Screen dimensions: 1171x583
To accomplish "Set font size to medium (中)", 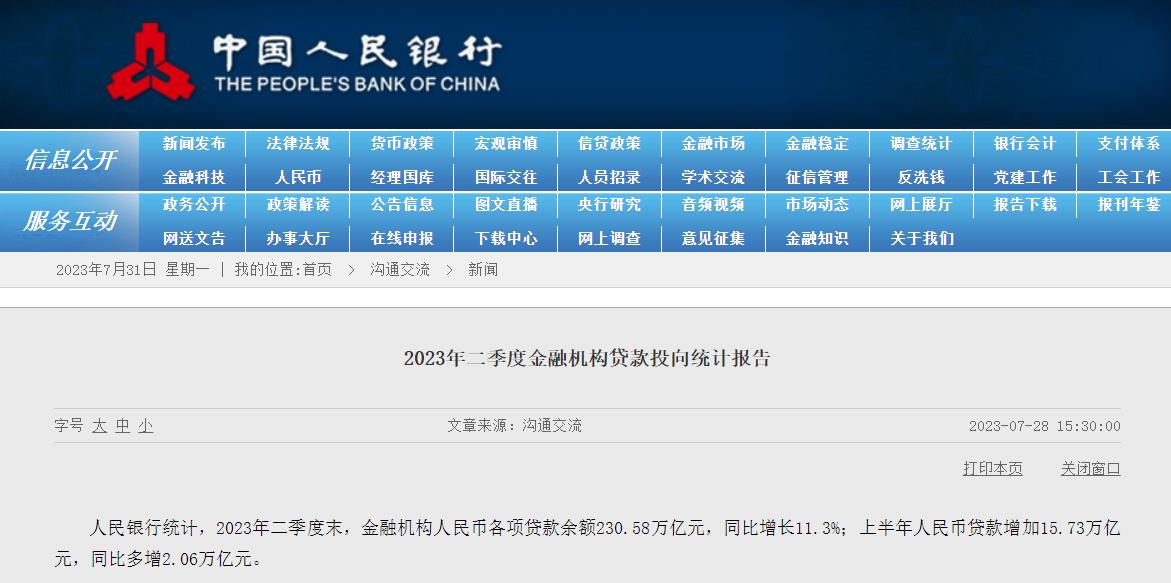I will pos(122,426).
